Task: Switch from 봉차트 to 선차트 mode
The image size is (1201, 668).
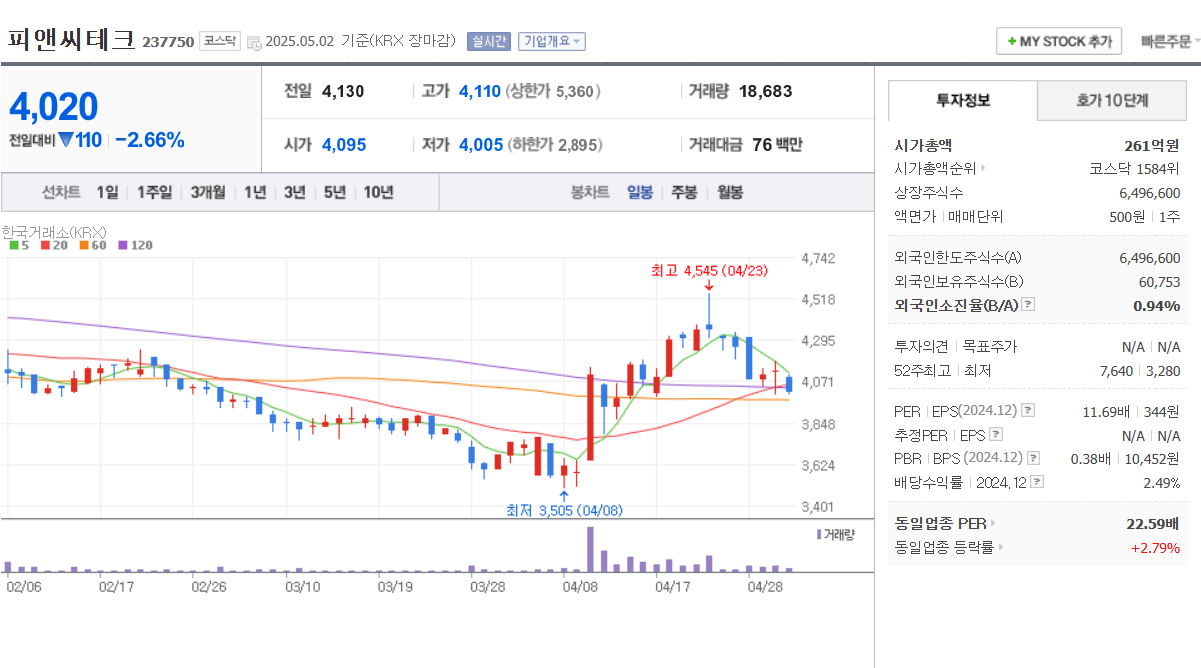Action: 60,191
